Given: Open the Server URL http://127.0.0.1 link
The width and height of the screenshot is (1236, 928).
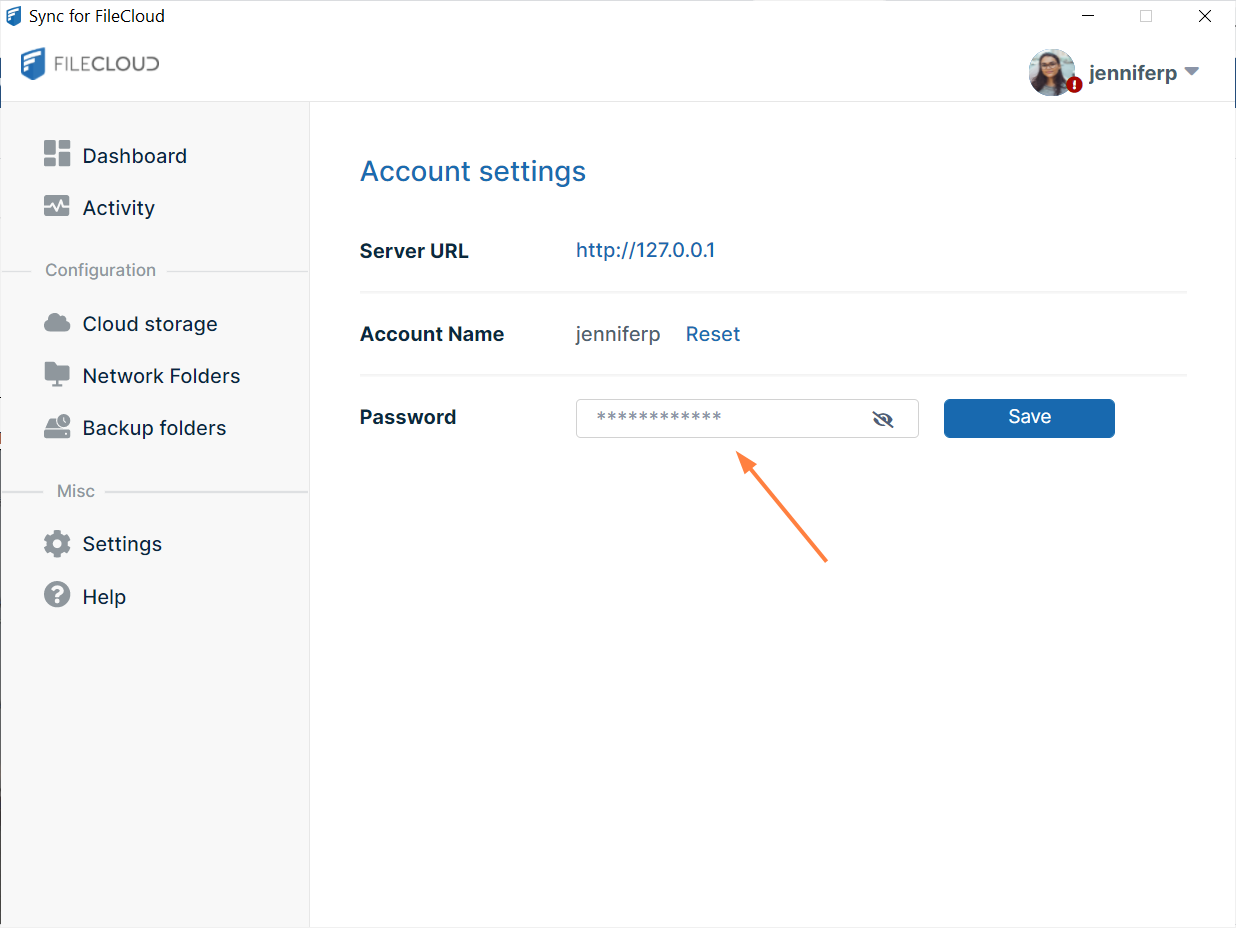Looking at the screenshot, I should tap(645, 250).
